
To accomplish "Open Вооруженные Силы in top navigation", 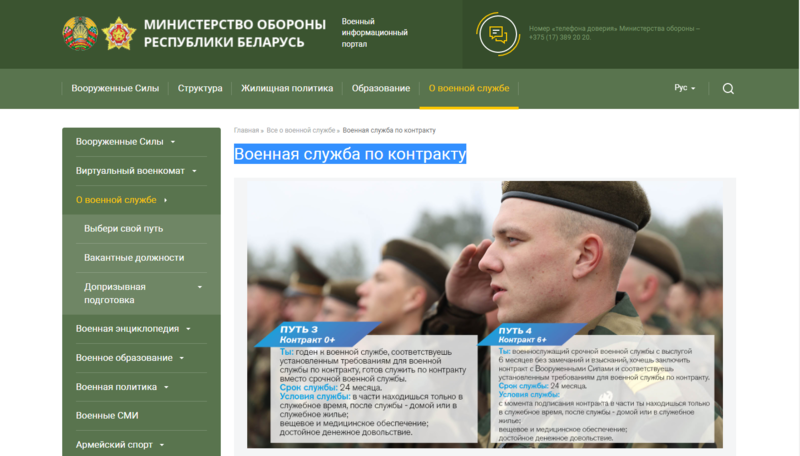I will point(115,88).
